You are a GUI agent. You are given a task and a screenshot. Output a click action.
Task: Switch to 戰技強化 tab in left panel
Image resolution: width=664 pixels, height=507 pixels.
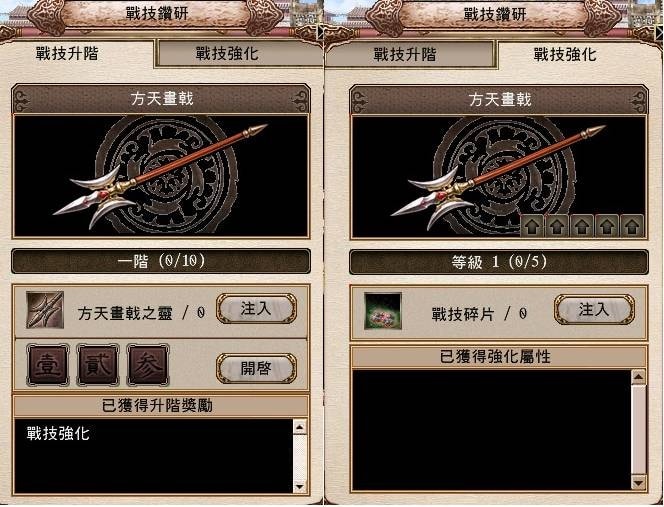pyautogui.click(x=238, y=53)
